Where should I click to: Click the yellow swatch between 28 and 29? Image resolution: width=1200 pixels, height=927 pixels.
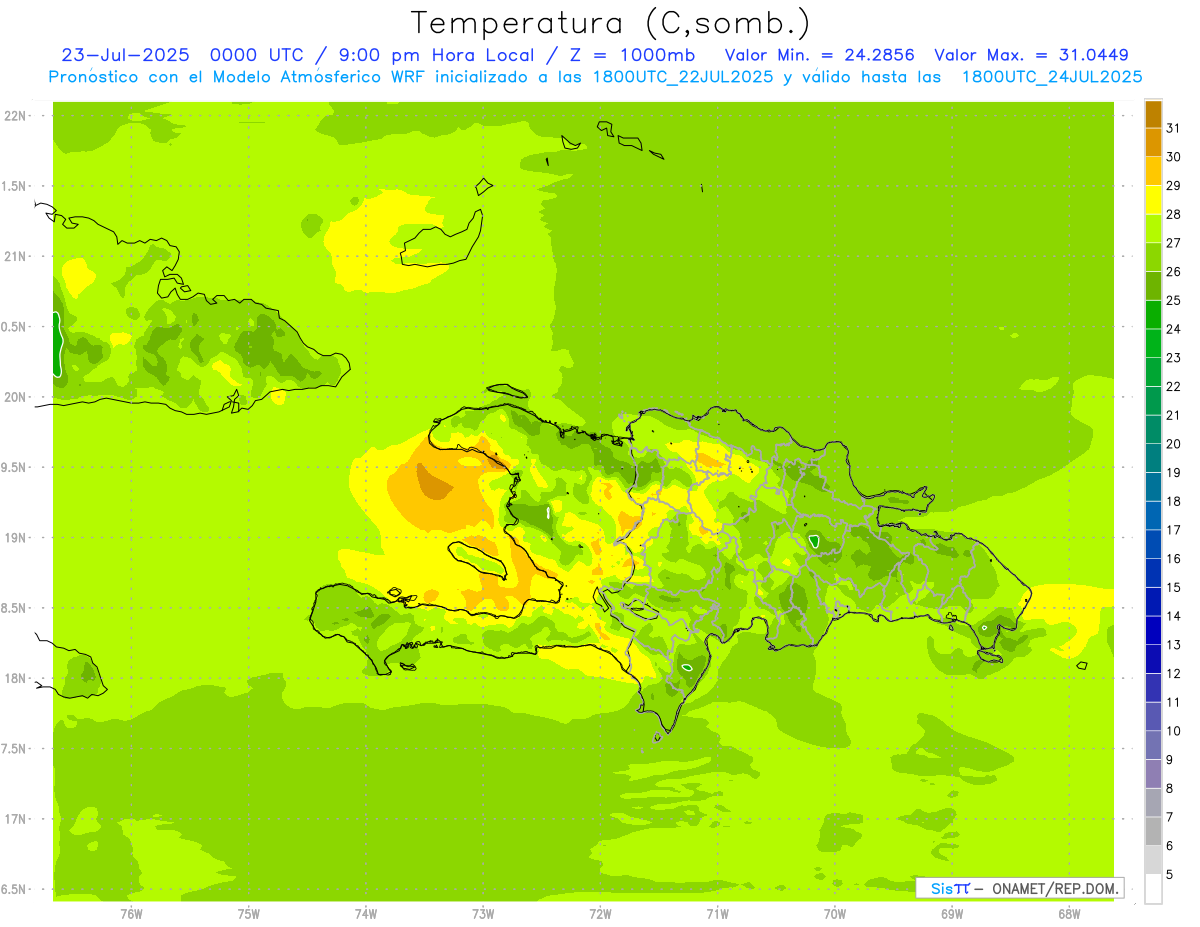click(1153, 200)
